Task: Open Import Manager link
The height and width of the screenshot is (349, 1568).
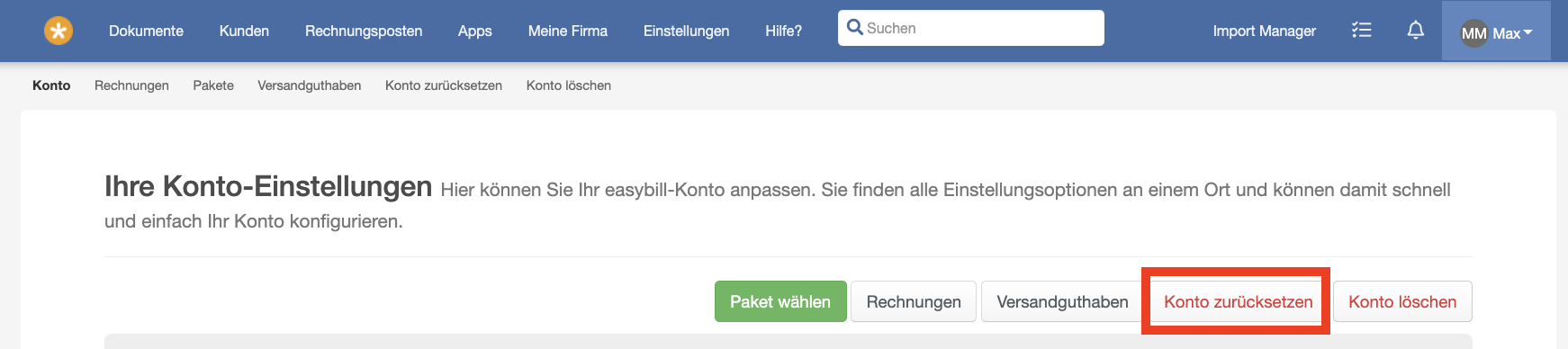Action: click(1264, 31)
